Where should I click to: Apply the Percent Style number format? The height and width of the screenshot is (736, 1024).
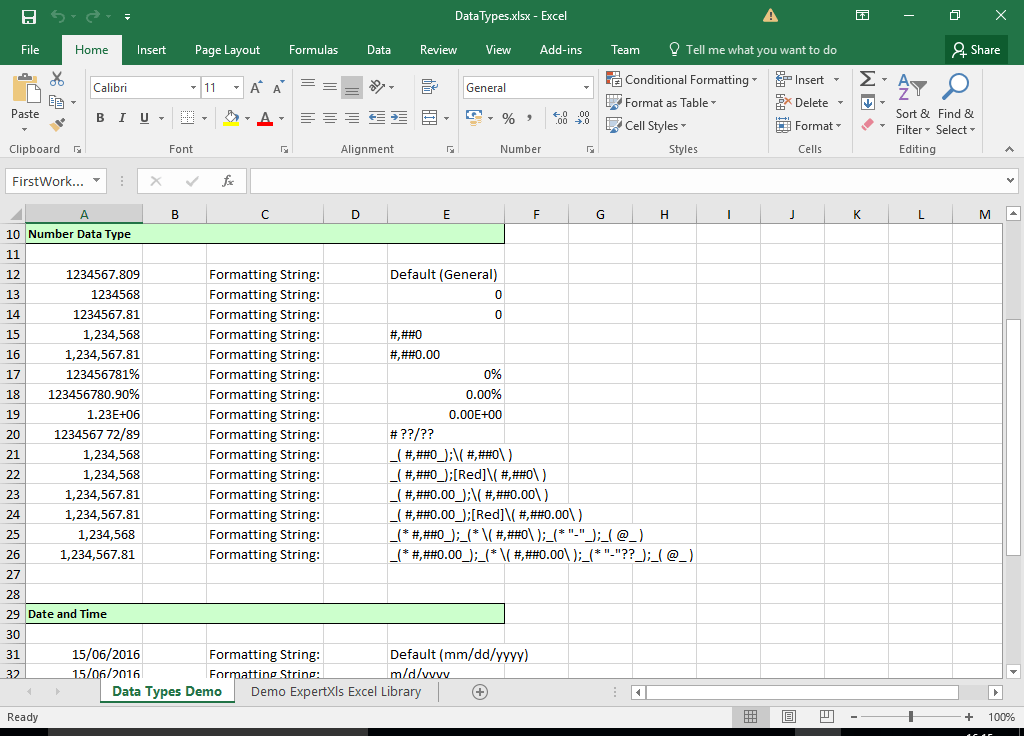[507, 118]
